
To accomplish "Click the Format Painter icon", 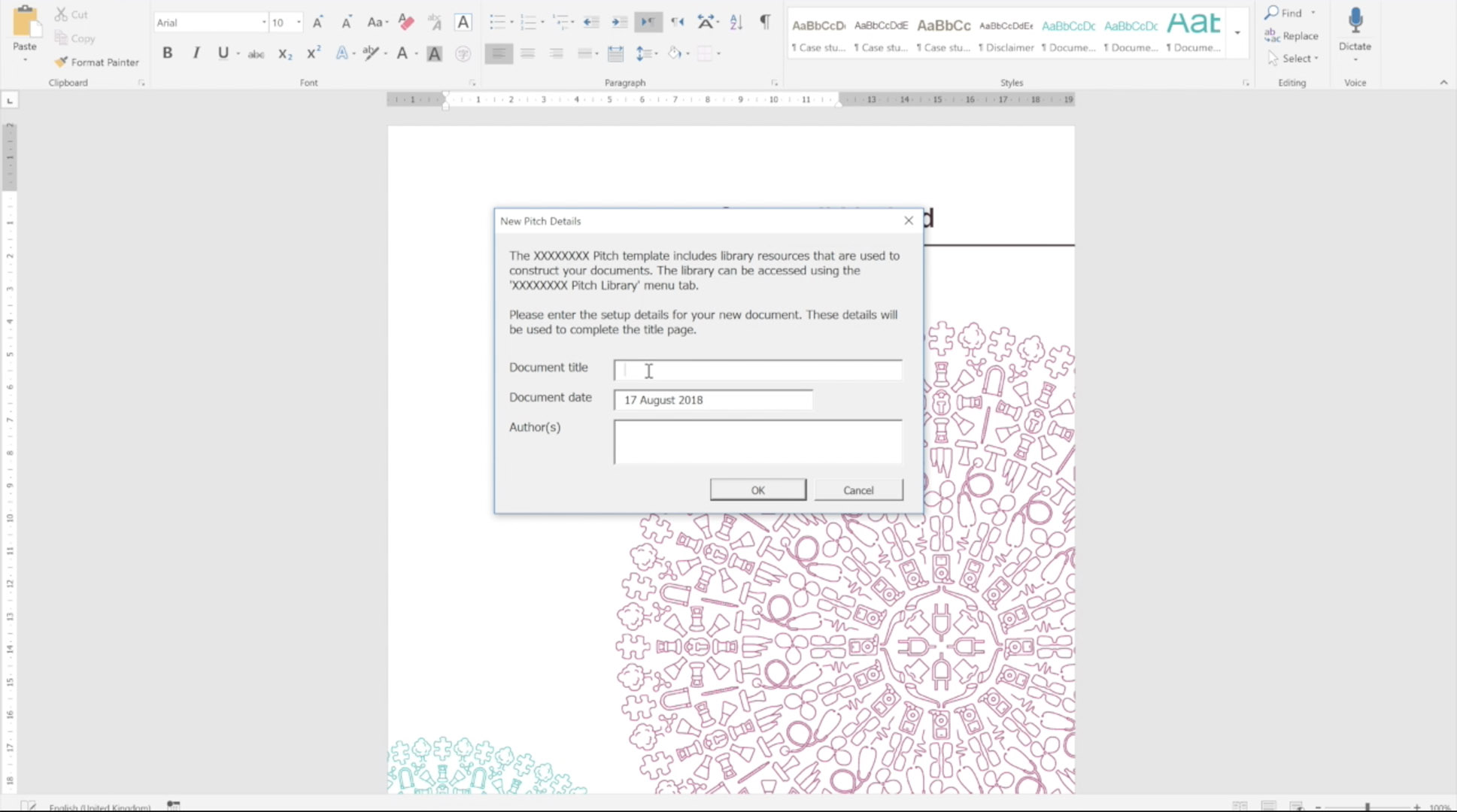I will 61,62.
